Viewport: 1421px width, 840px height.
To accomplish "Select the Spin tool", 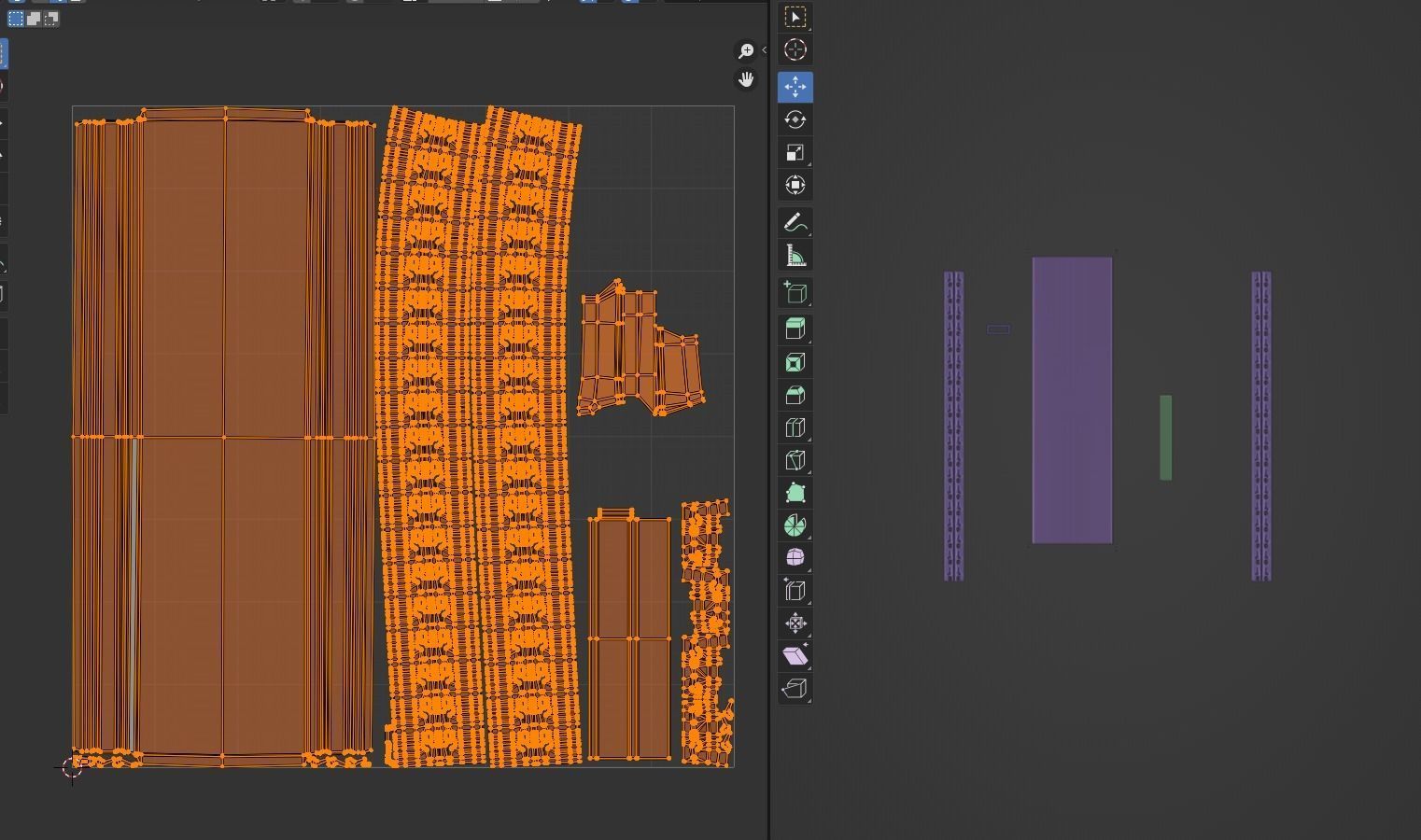I will pos(795,525).
